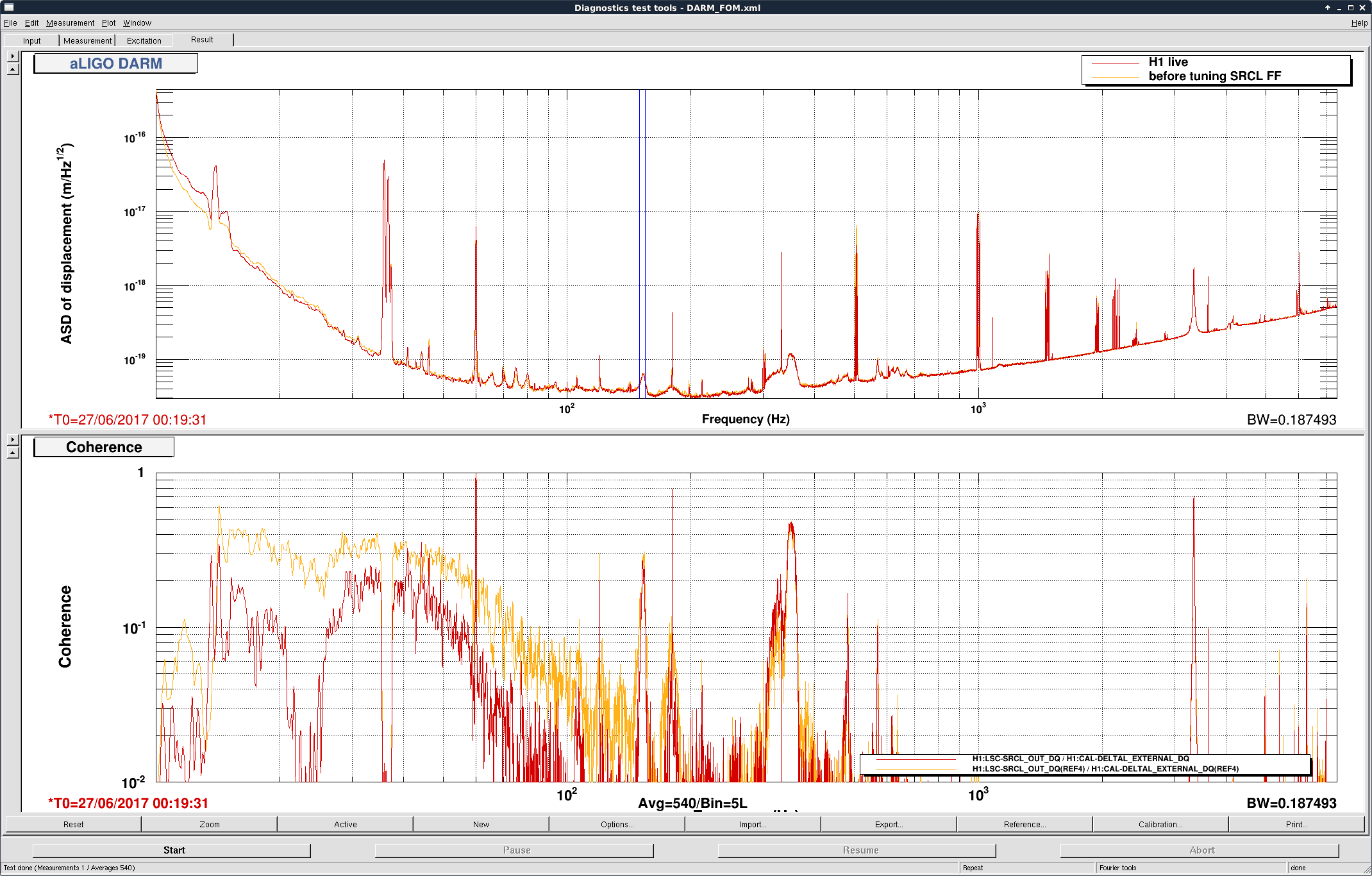Start the measurement

pyautogui.click(x=172, y=850)
